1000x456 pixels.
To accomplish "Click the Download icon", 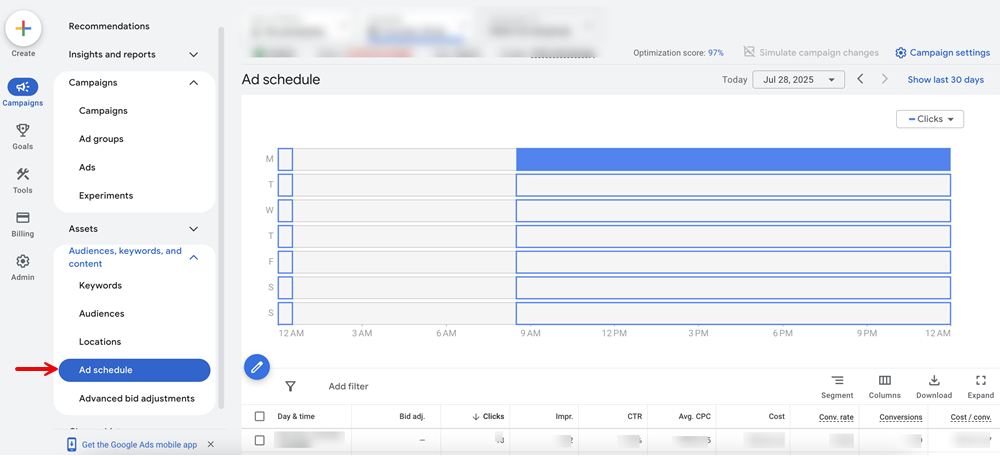I will (934, 381).
